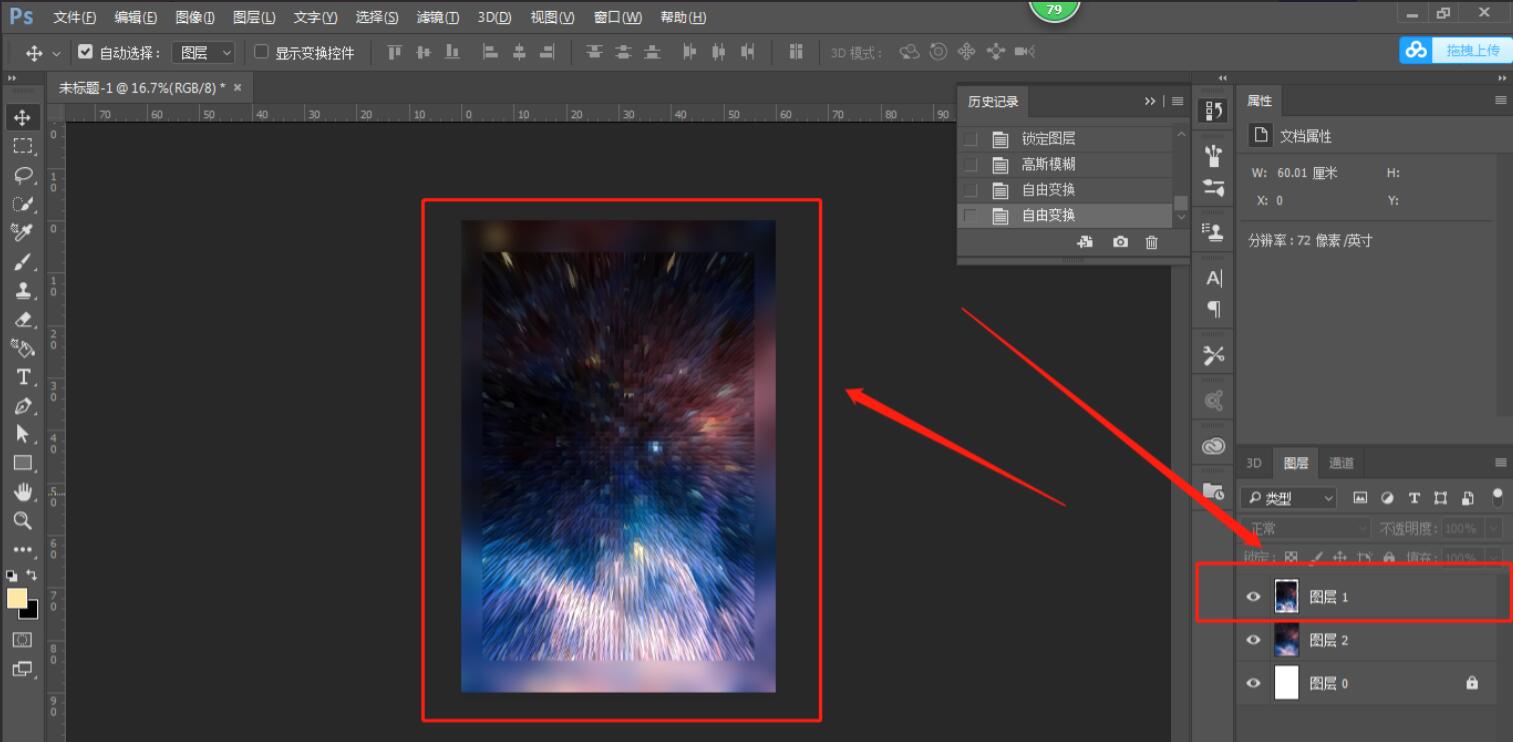Viewport: 1513px width, 742px height.
Task: Open the 滤镜(T) menu
Action: 438,17
